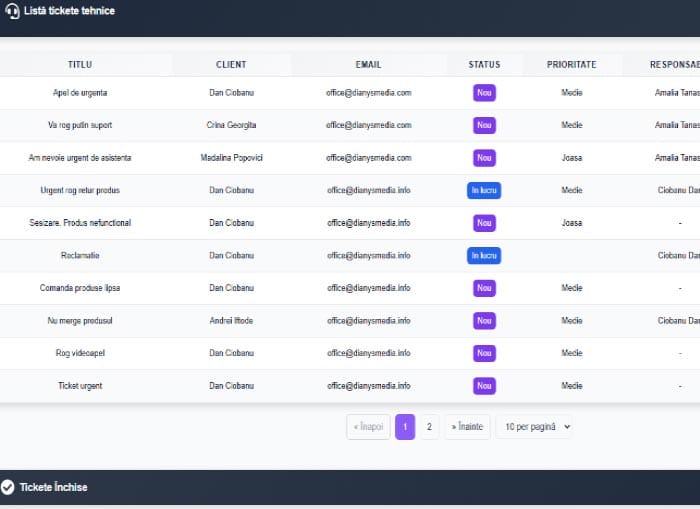Click the Nou badge for Sesizare. Produs nefunctional

point(484,223)
